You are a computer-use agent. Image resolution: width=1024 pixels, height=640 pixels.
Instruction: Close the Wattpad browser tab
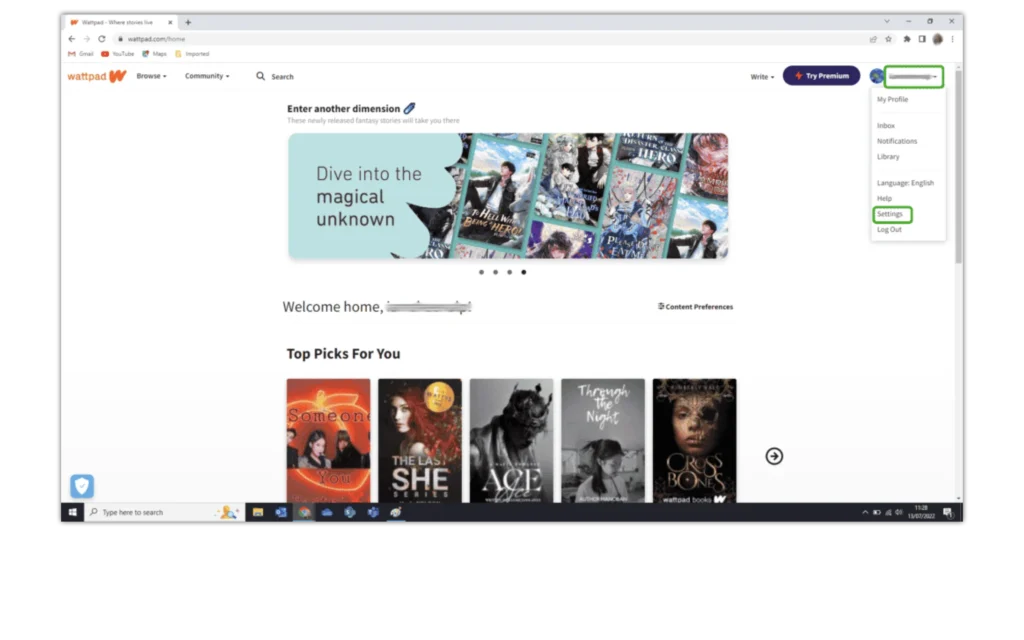170,22
